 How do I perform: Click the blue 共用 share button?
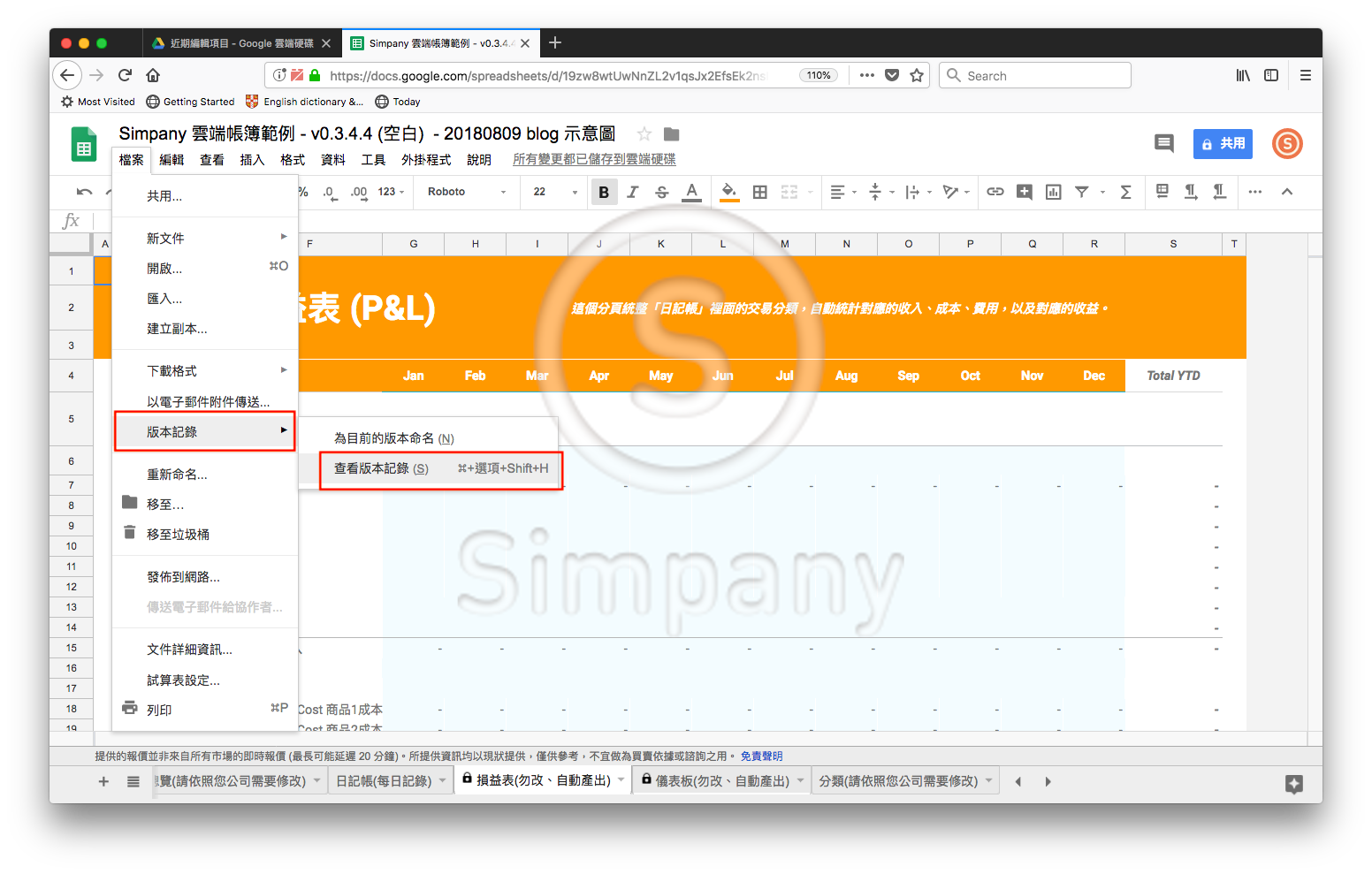point(1223,143)
